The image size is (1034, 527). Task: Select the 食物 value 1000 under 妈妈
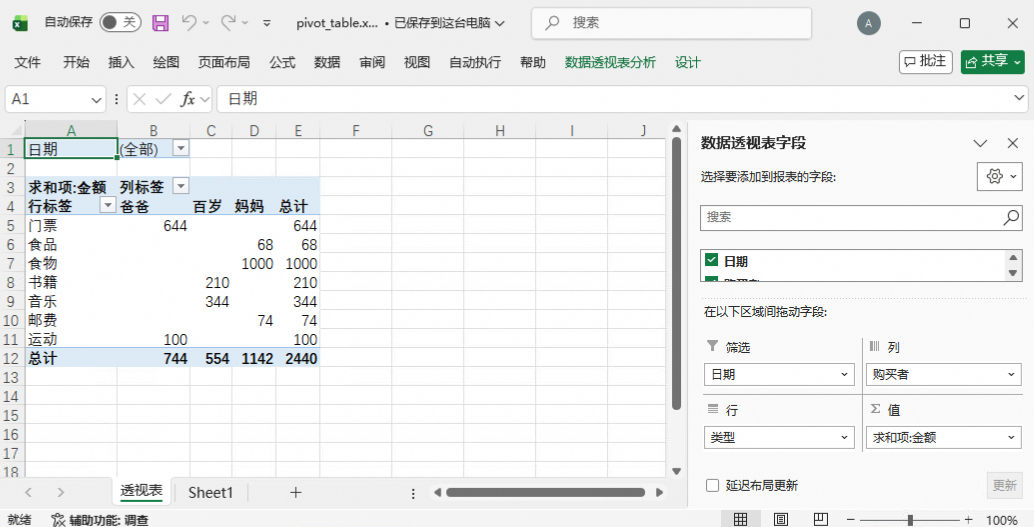click(x=254, y=263)
